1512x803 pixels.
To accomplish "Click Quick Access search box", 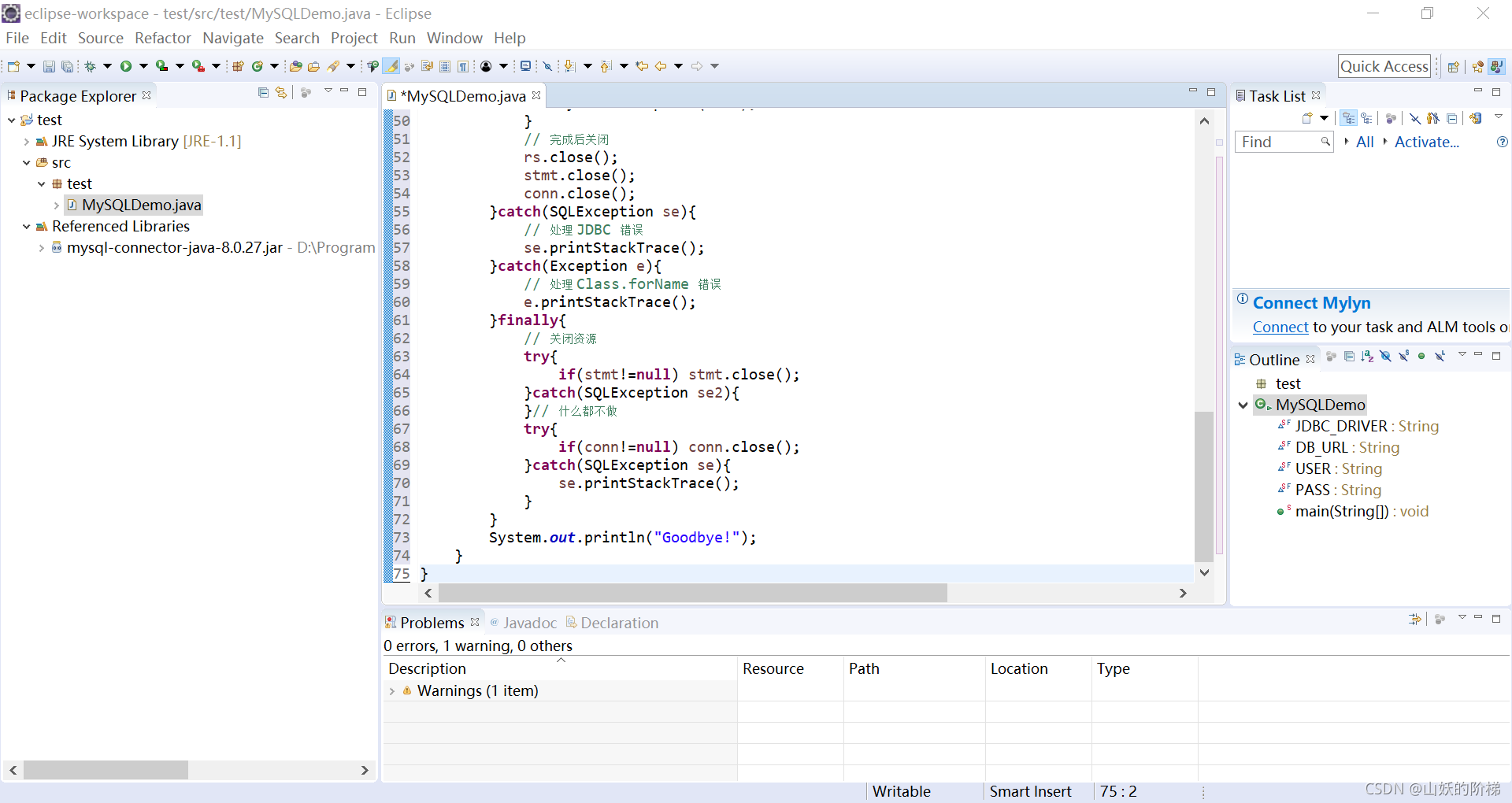I will click(1384, 66).
